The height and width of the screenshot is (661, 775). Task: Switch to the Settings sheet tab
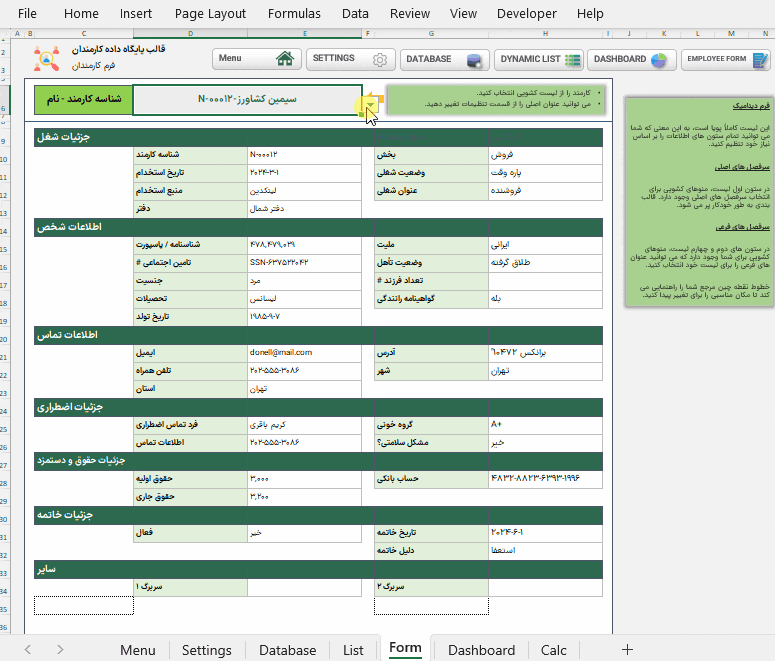pos(207,650)
